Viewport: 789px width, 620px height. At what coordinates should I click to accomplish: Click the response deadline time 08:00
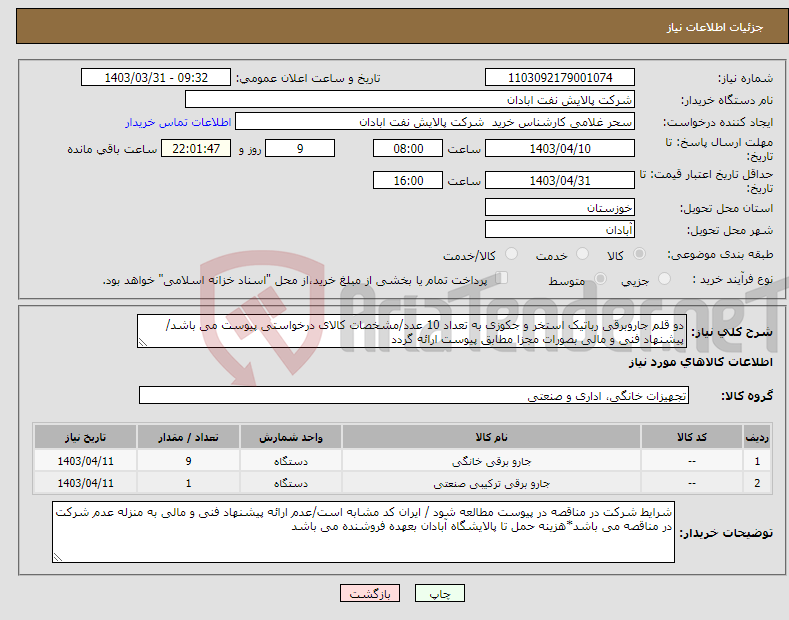click(408, 148)
